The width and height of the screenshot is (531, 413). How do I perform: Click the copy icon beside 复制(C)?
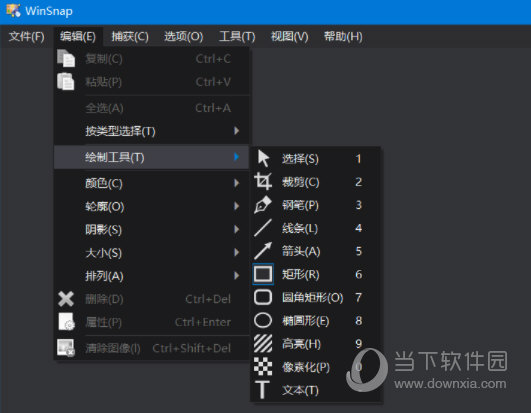66,59
